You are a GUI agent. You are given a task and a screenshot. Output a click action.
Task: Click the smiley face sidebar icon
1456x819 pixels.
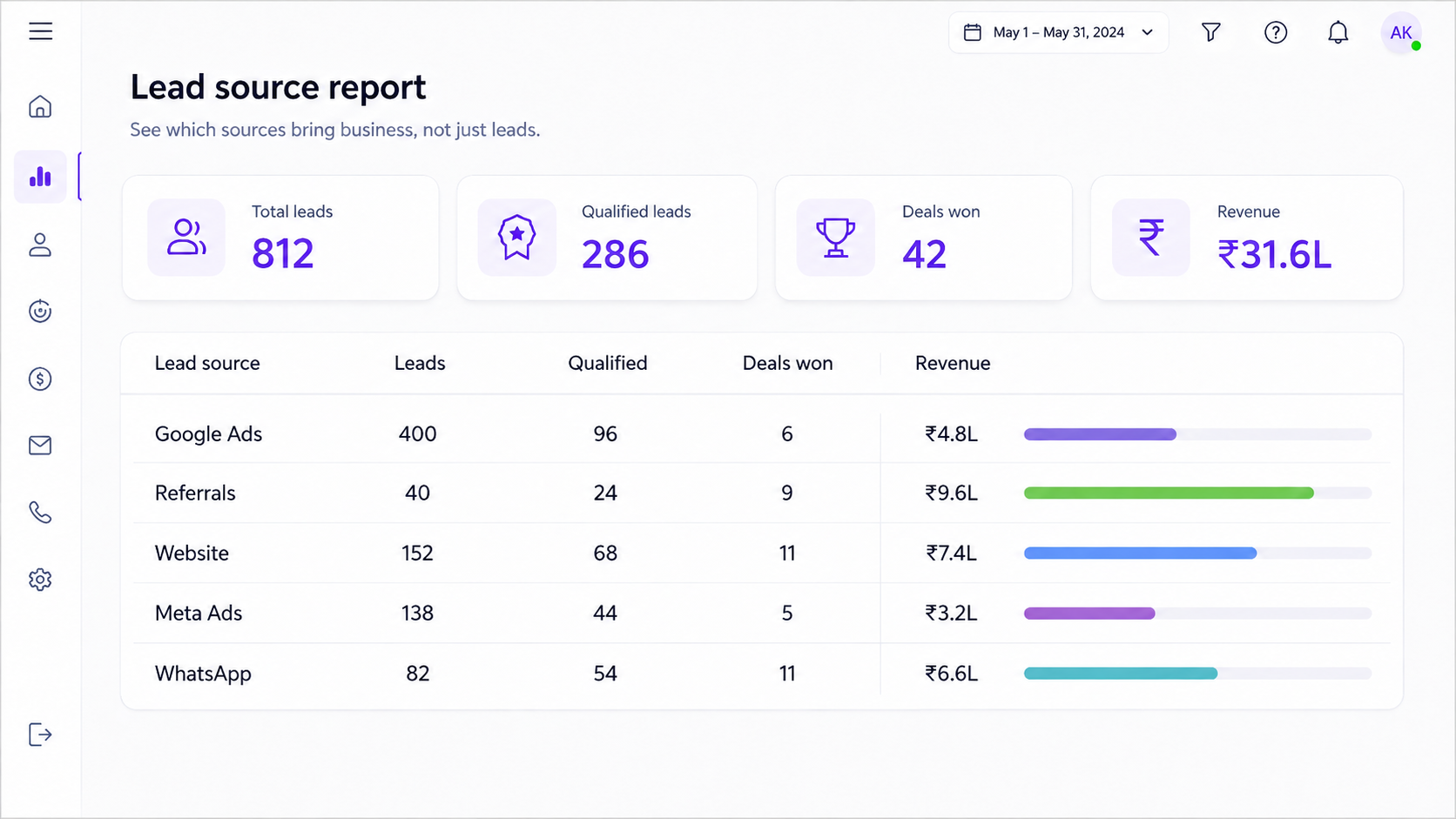pyautogui.click(x=40, y=311)
